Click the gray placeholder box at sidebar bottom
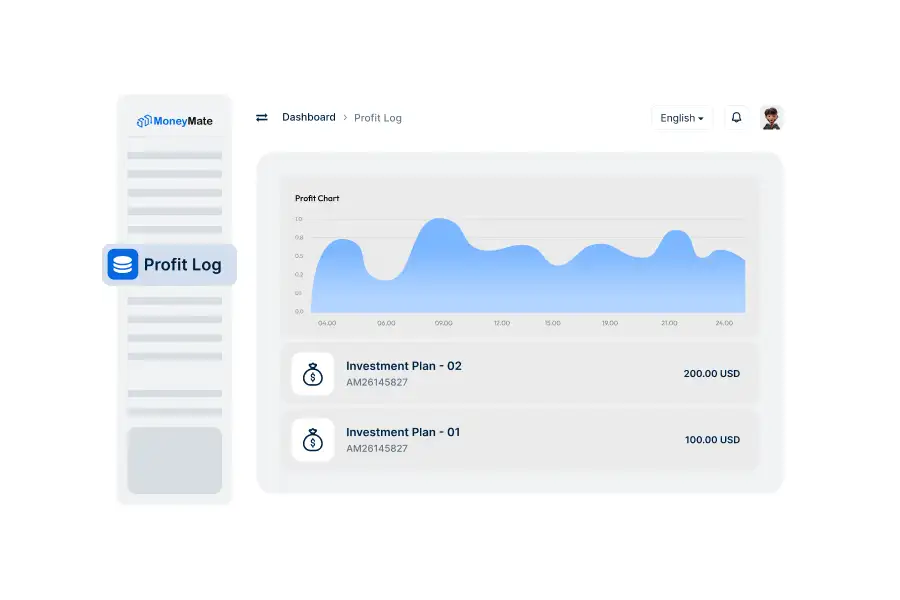 [x=175, y=460]
